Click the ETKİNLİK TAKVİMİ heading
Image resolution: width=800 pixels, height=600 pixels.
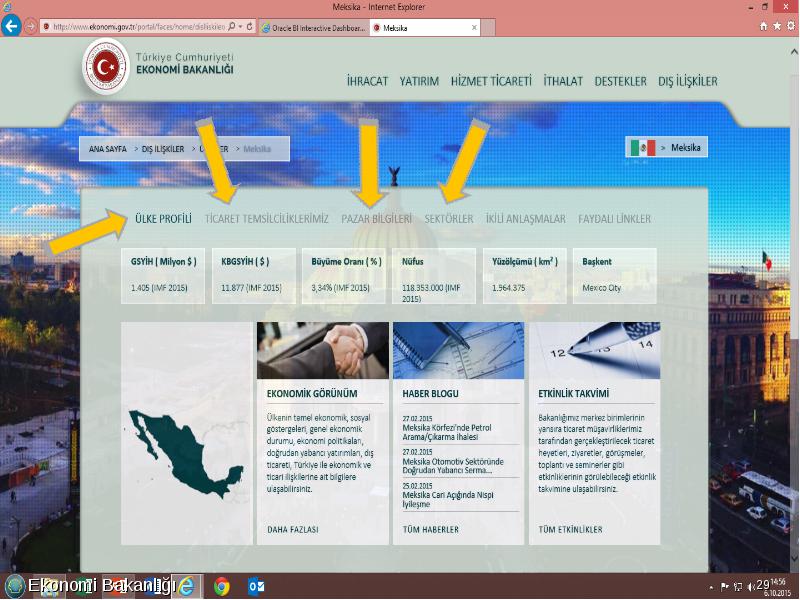pos(573,394)
